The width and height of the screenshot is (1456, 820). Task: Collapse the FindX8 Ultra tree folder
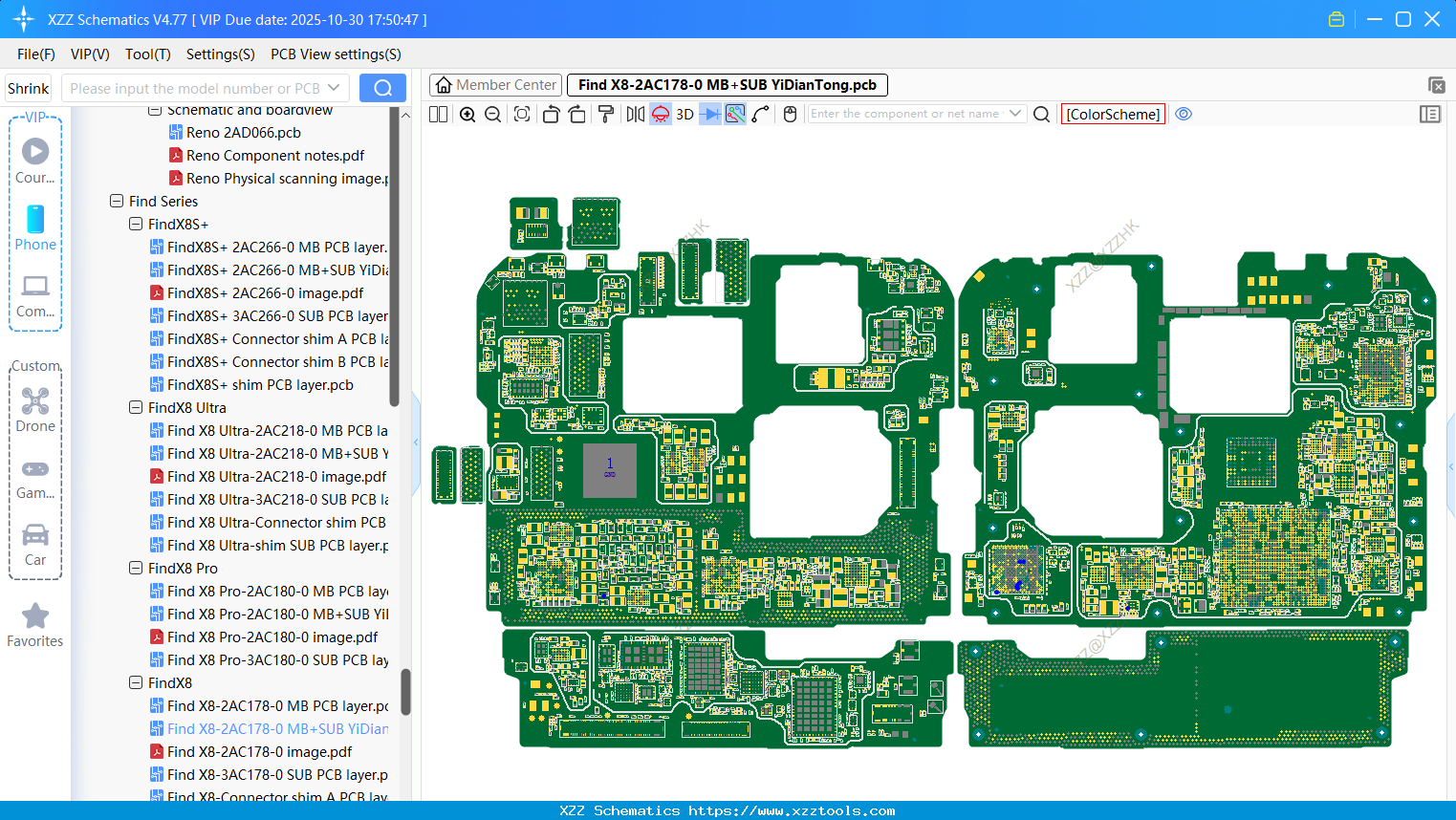[x=136, y=408]
